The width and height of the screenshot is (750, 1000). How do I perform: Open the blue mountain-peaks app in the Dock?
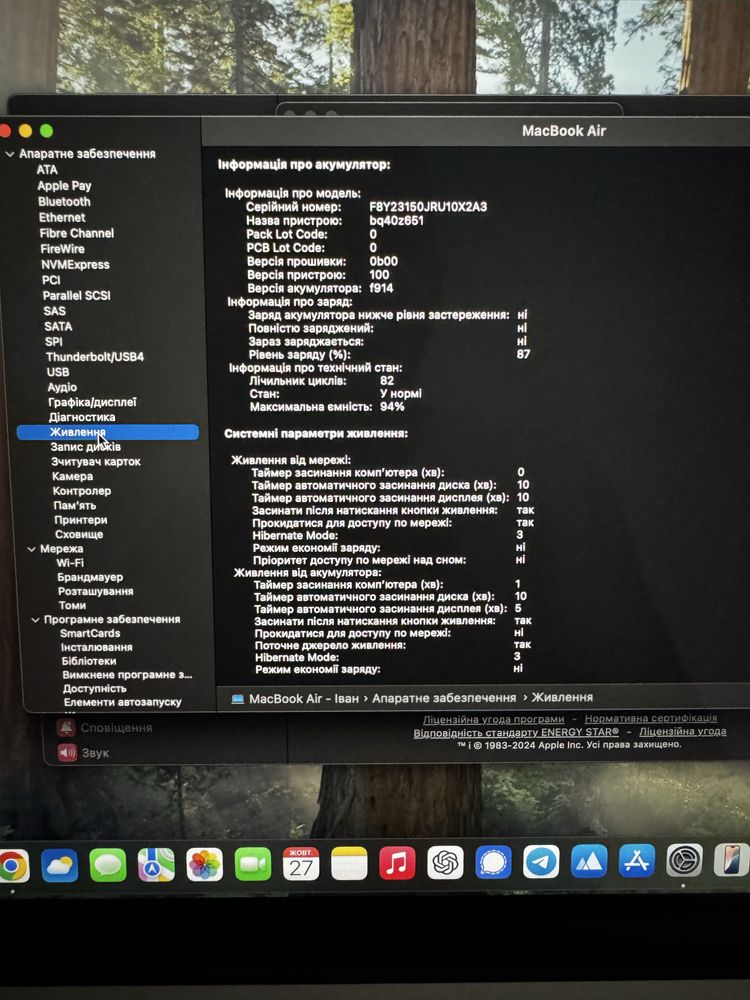pos(589,860)
